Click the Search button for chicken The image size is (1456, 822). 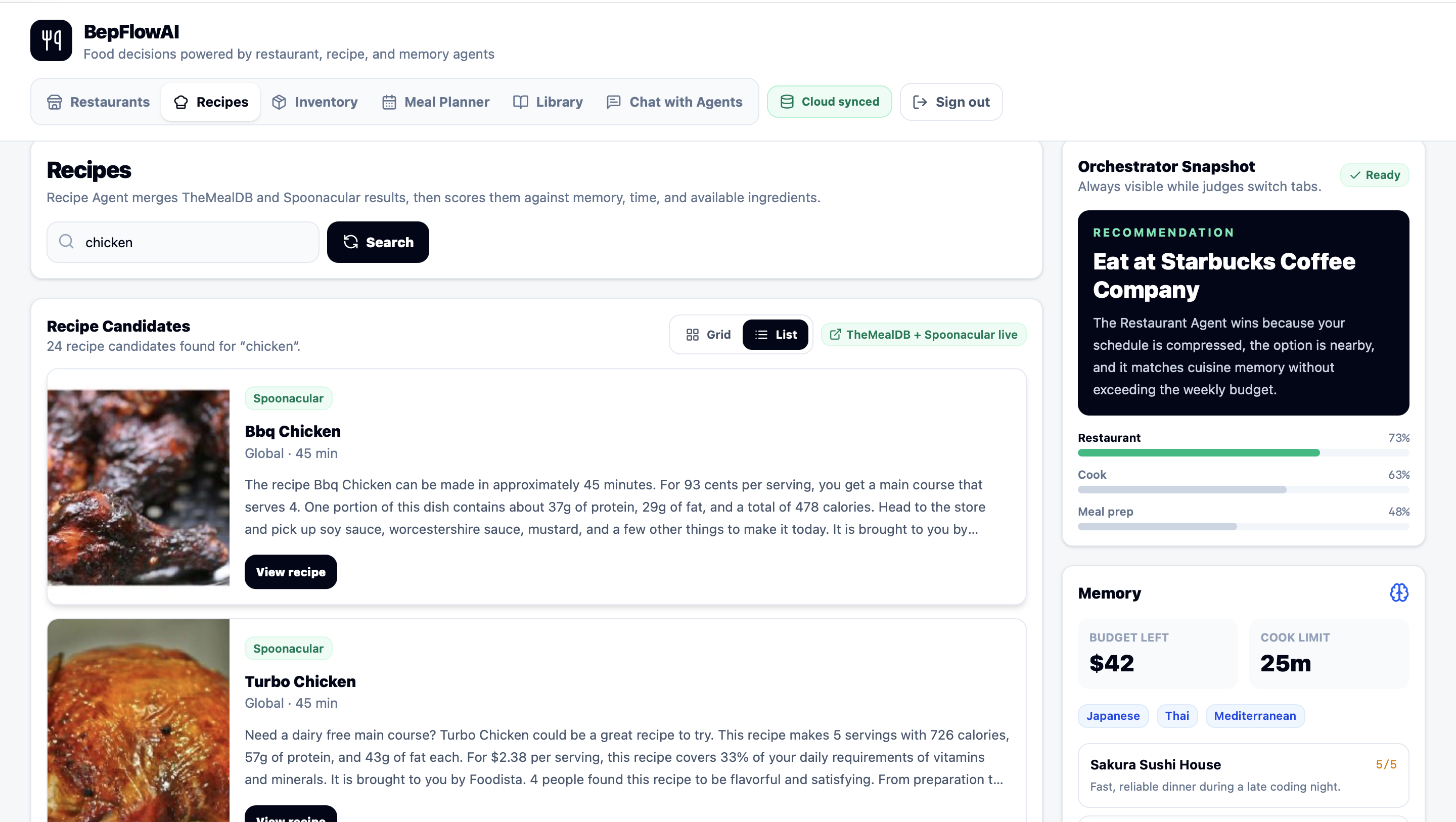click(378, 242)
